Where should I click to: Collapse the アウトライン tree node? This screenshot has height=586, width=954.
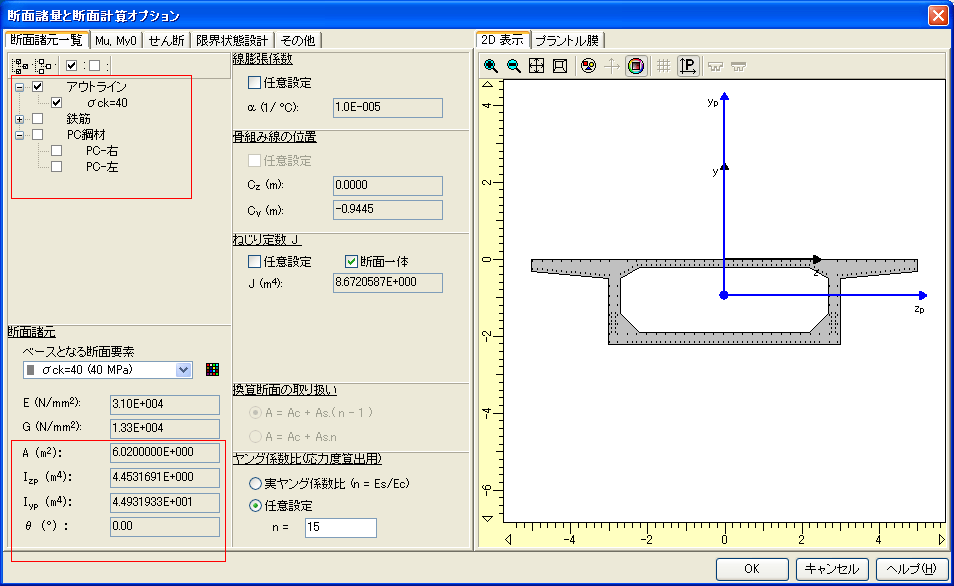click(19, 87)
